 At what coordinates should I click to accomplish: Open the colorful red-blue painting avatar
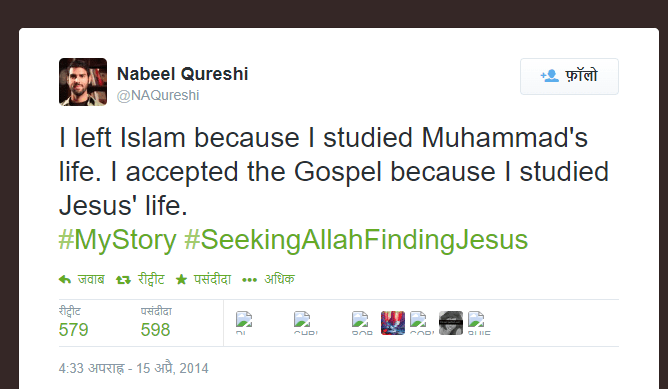coord(393,323)
